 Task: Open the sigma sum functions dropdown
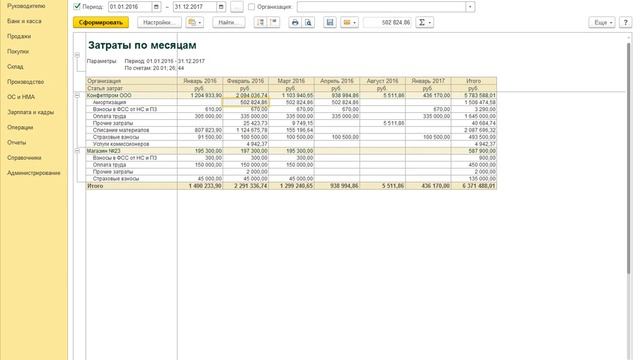point(424,22)
